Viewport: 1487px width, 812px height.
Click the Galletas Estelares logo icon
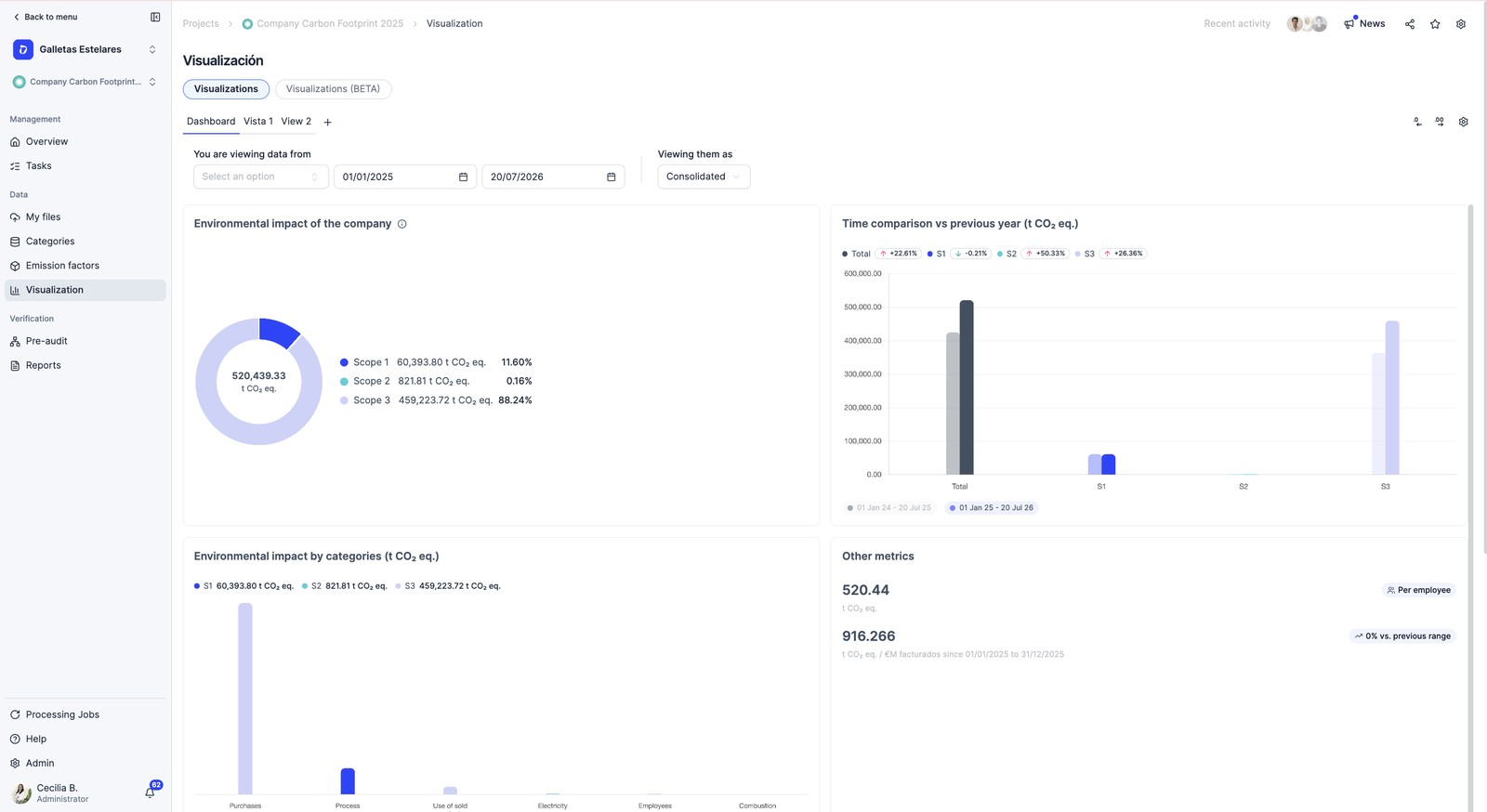(x=23, y=49)
